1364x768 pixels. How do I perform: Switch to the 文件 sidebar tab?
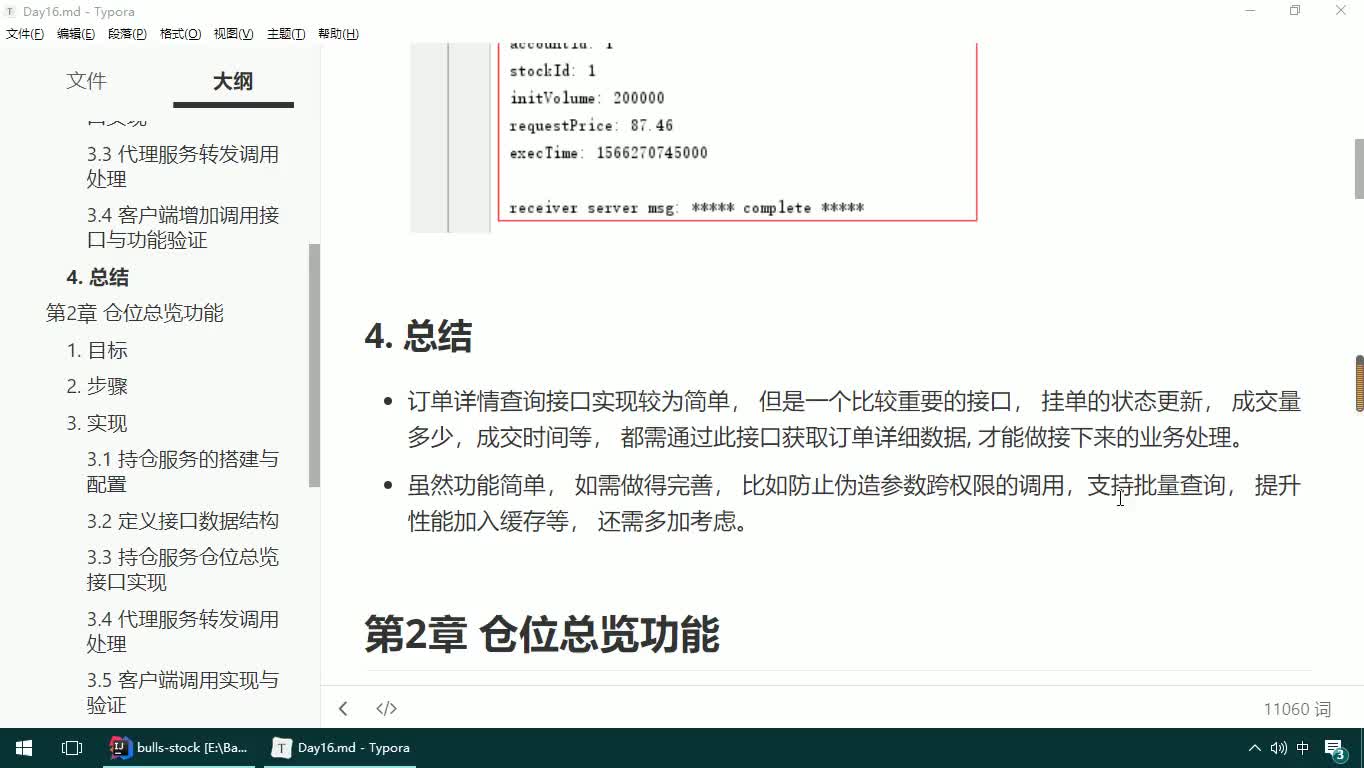tap(86, 81)
